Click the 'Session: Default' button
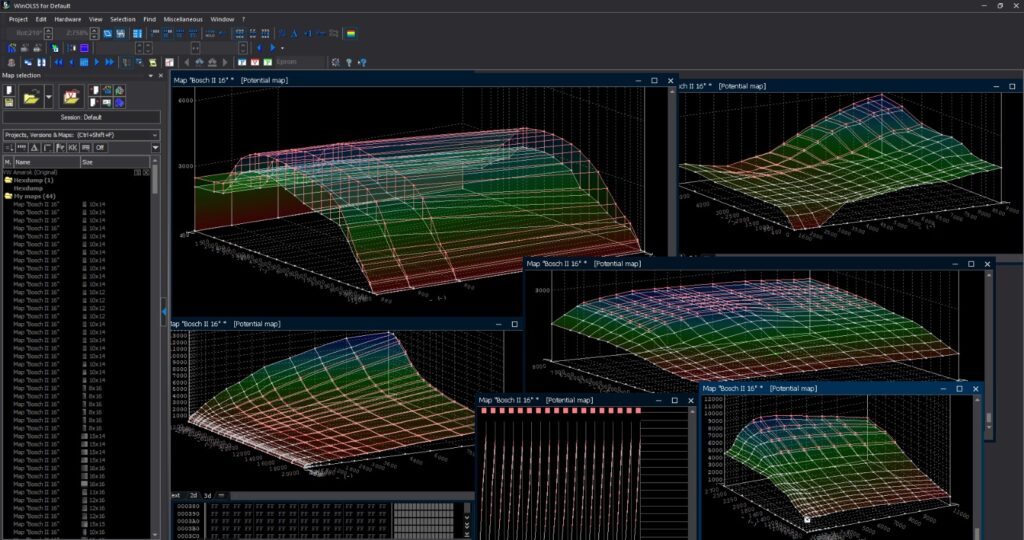The image size is (1024, 540). [80, 117]
